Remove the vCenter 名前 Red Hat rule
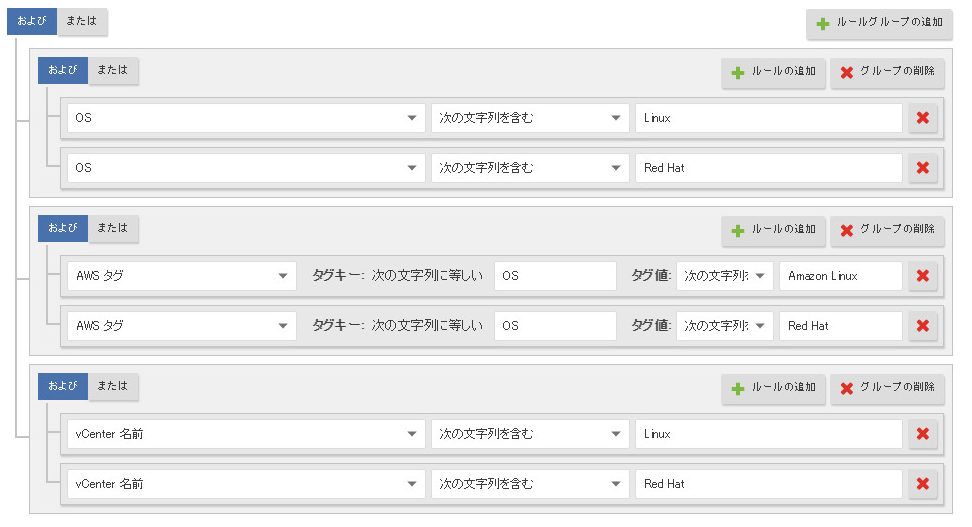The width and height of the screenshot is (972, 527). (922, 484)
